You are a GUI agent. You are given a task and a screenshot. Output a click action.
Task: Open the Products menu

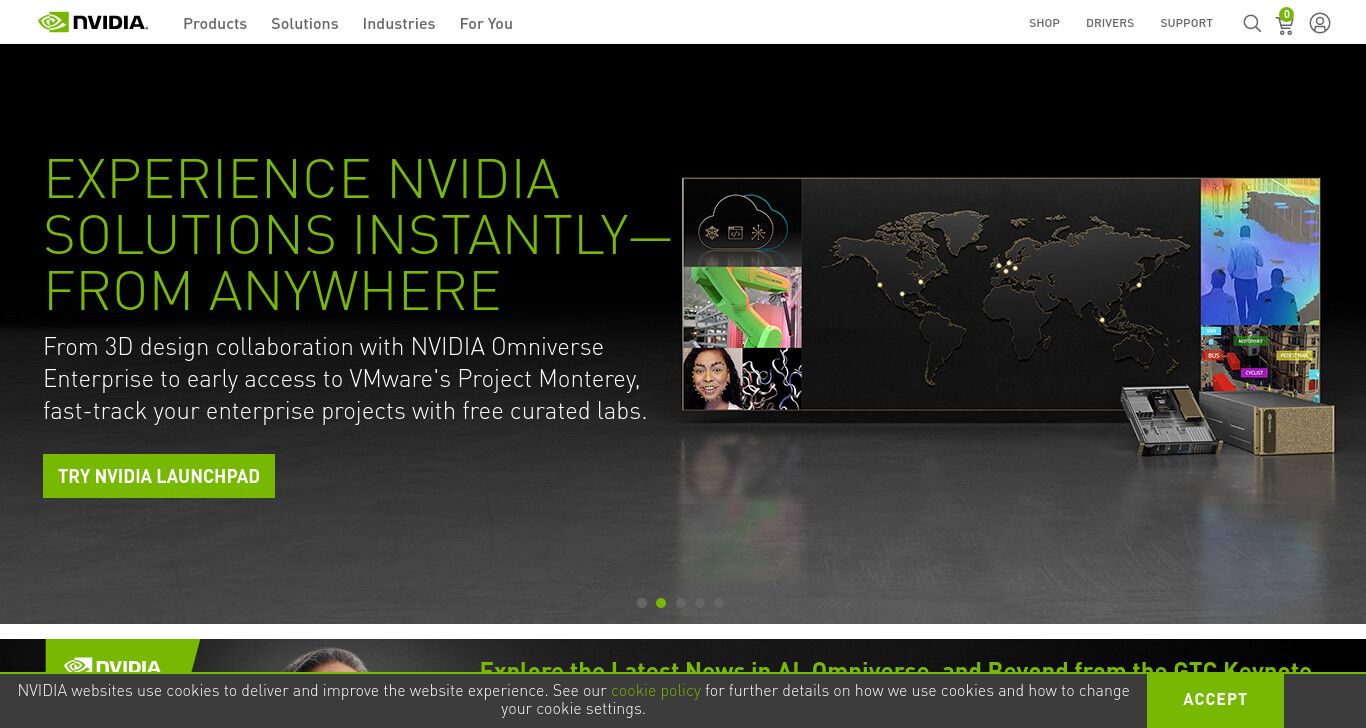[215, 23]
